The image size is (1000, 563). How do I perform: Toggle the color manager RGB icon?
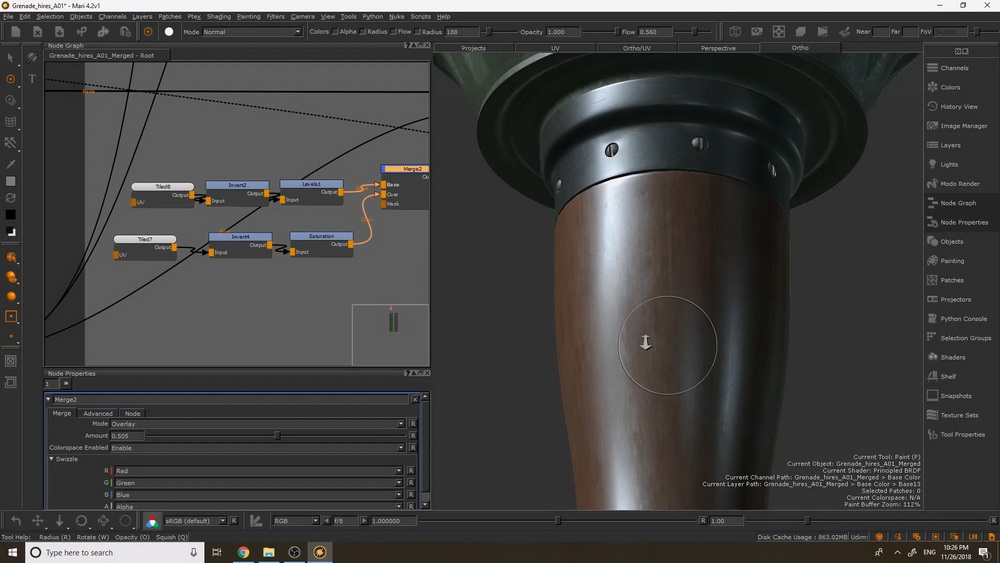(x=152, y=521)
